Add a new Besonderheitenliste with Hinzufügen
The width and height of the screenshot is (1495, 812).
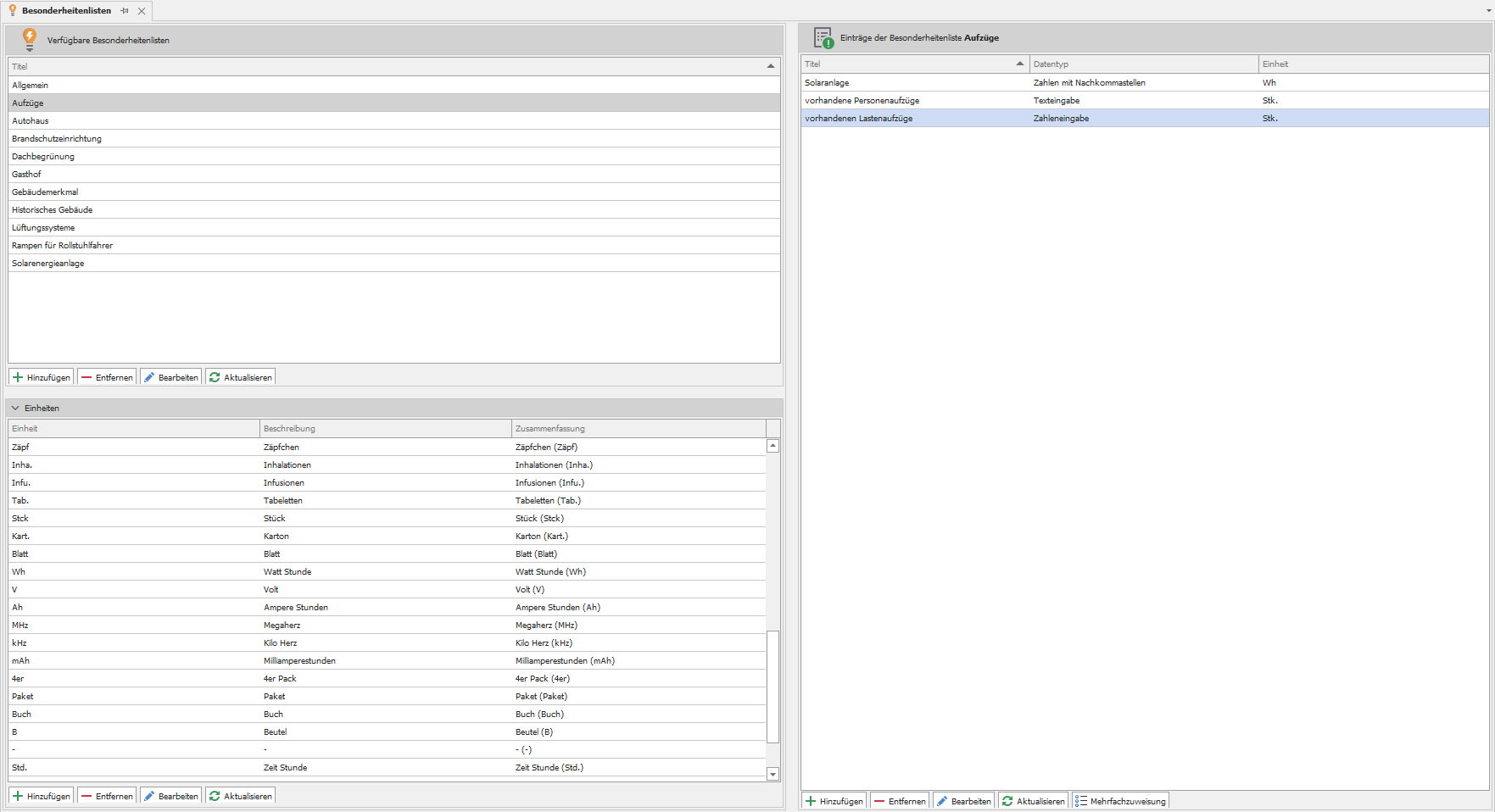[x=42, y=377]
